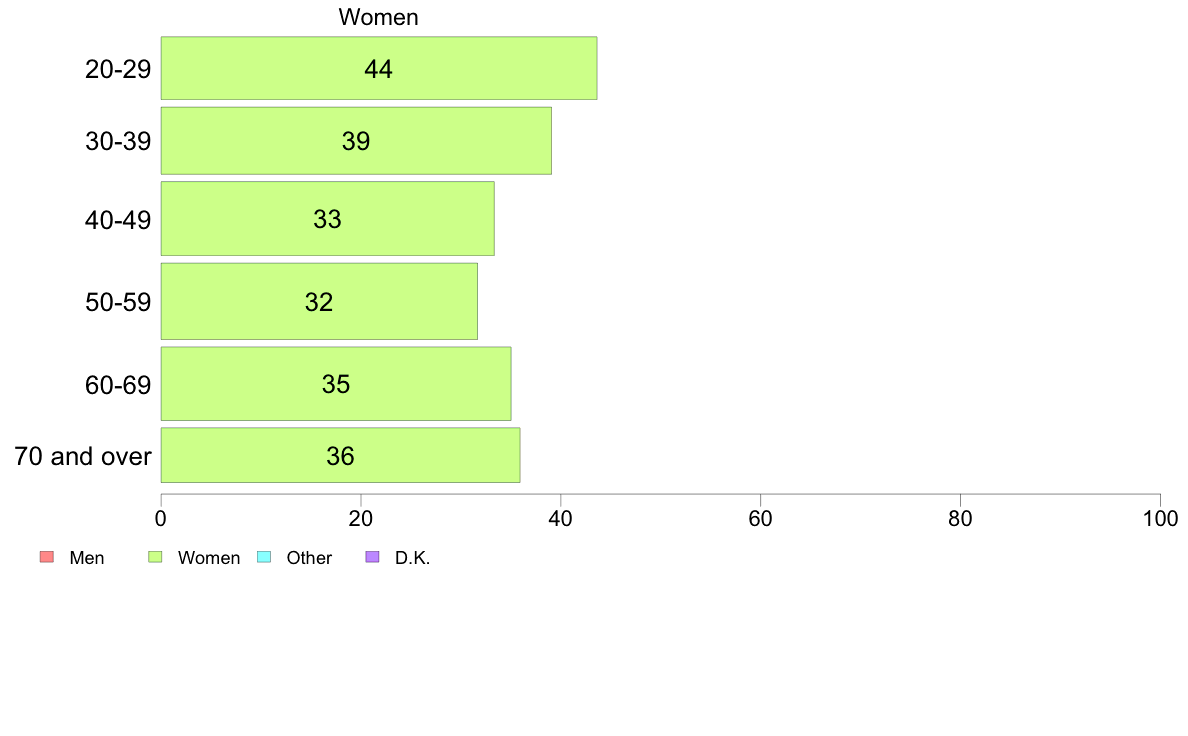Image resolution: width=1188 pixels, height=736 pixels.
Task: Click the 20-29 bar showing 44
Action: [379, 68]
